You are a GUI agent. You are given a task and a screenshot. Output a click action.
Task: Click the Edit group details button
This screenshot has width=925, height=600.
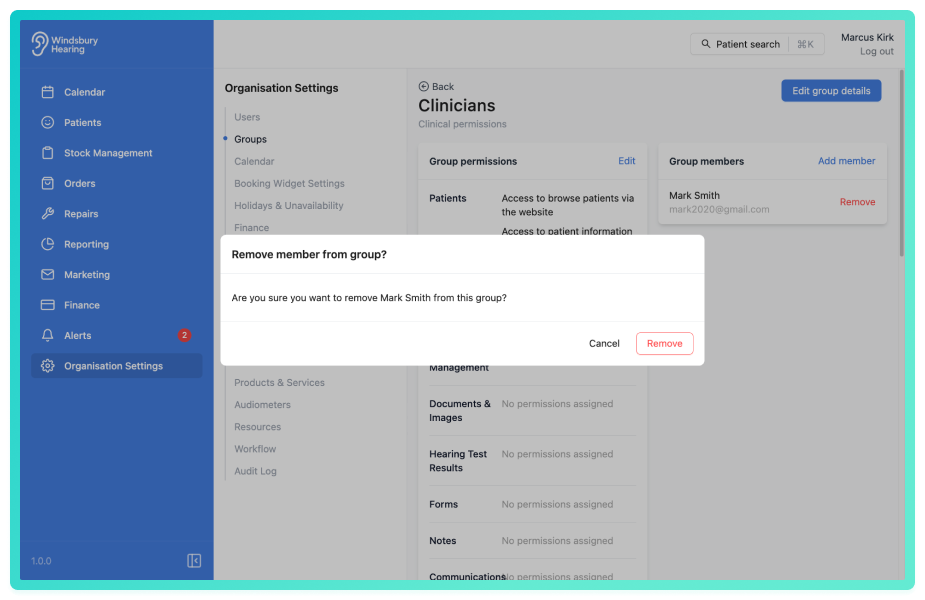point(831,91)
